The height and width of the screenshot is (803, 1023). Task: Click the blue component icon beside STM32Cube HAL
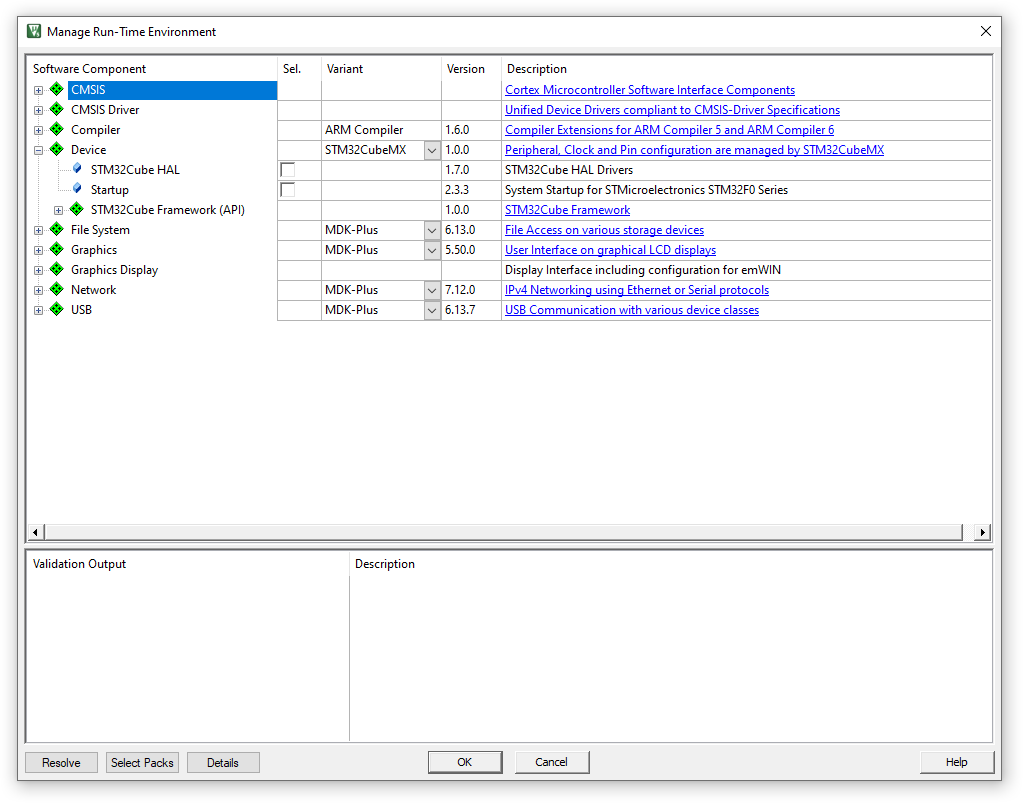coord(77,169)
